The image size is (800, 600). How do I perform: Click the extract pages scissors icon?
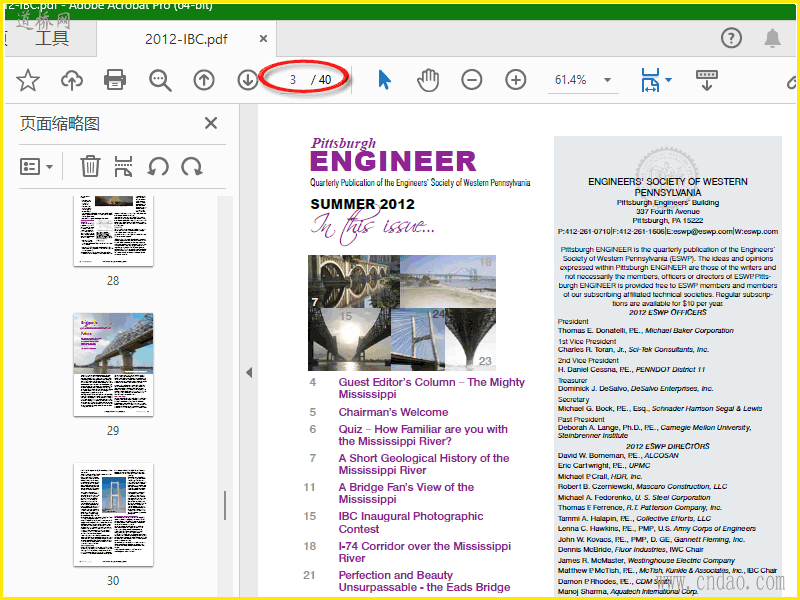(123, 166)
